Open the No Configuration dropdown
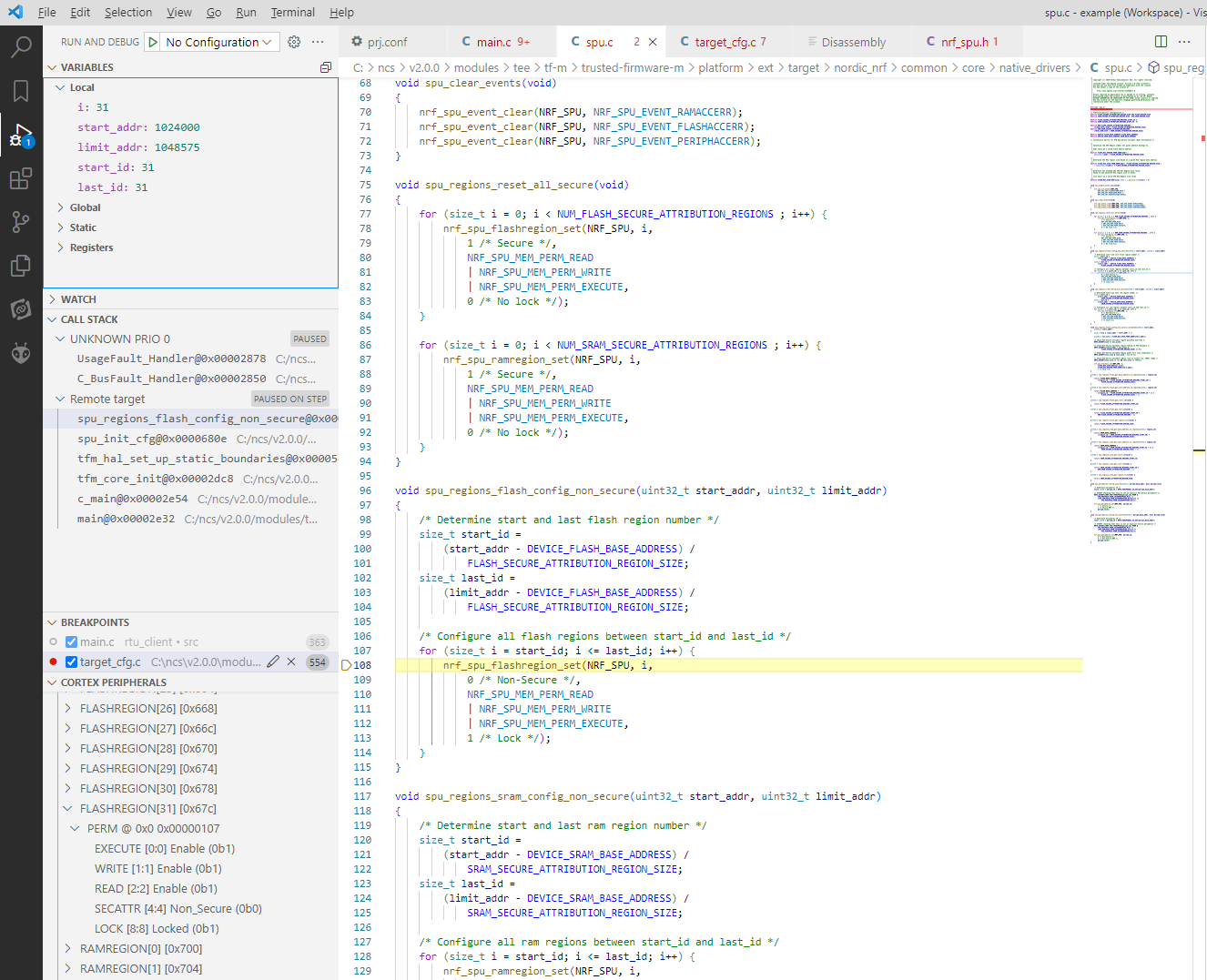The height and width of the screenshot is (980, 1207). (219, 42)
